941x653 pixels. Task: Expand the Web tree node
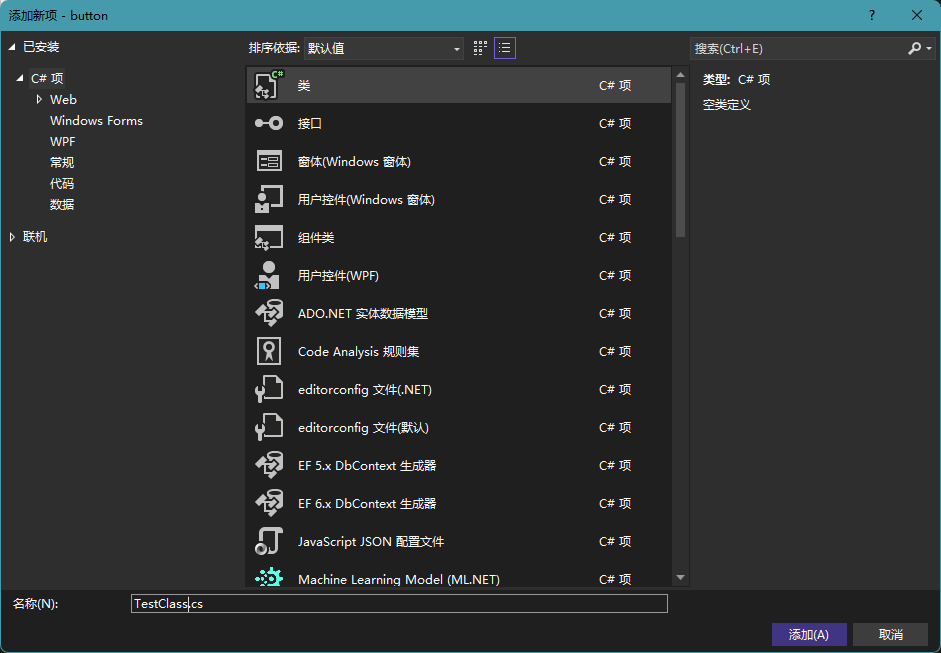(39, 99)
